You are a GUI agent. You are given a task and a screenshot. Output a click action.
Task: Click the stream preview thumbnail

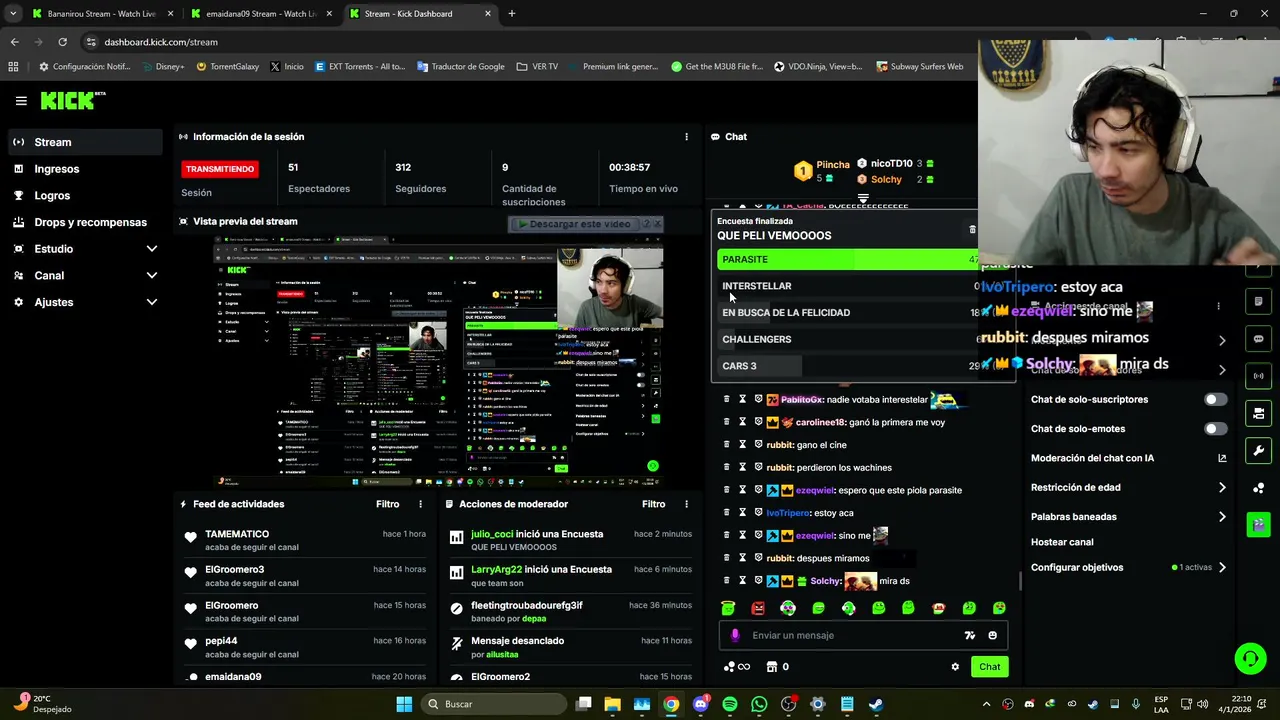tap(439, 362)
